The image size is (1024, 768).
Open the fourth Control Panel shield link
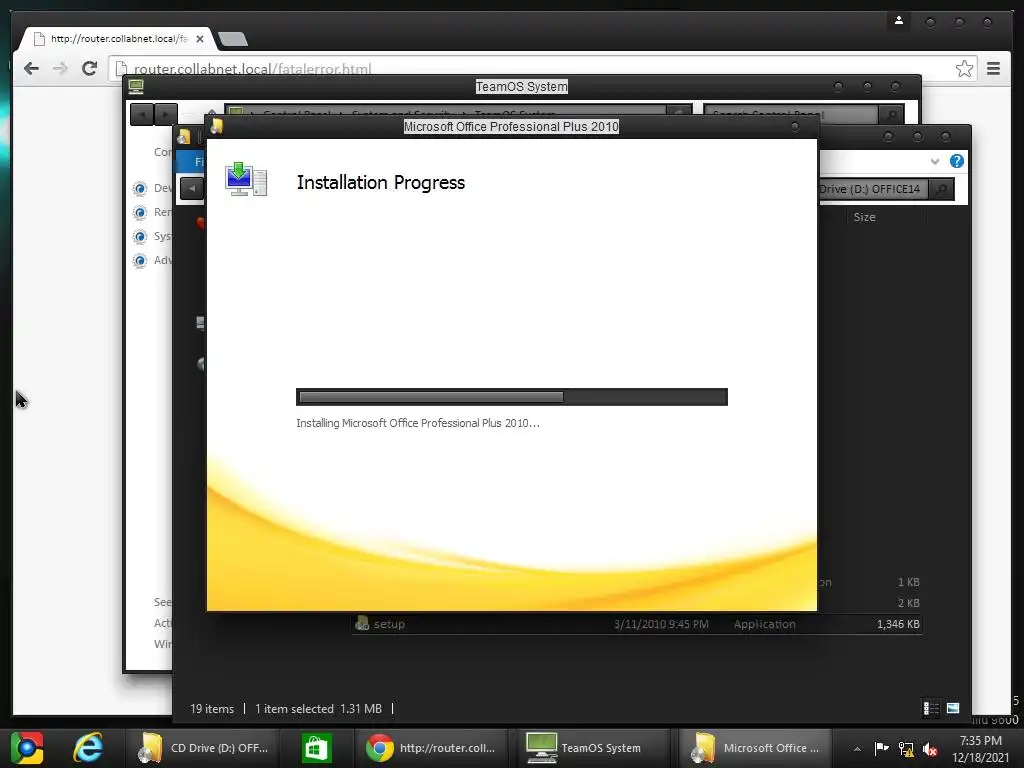click(140, 261)
